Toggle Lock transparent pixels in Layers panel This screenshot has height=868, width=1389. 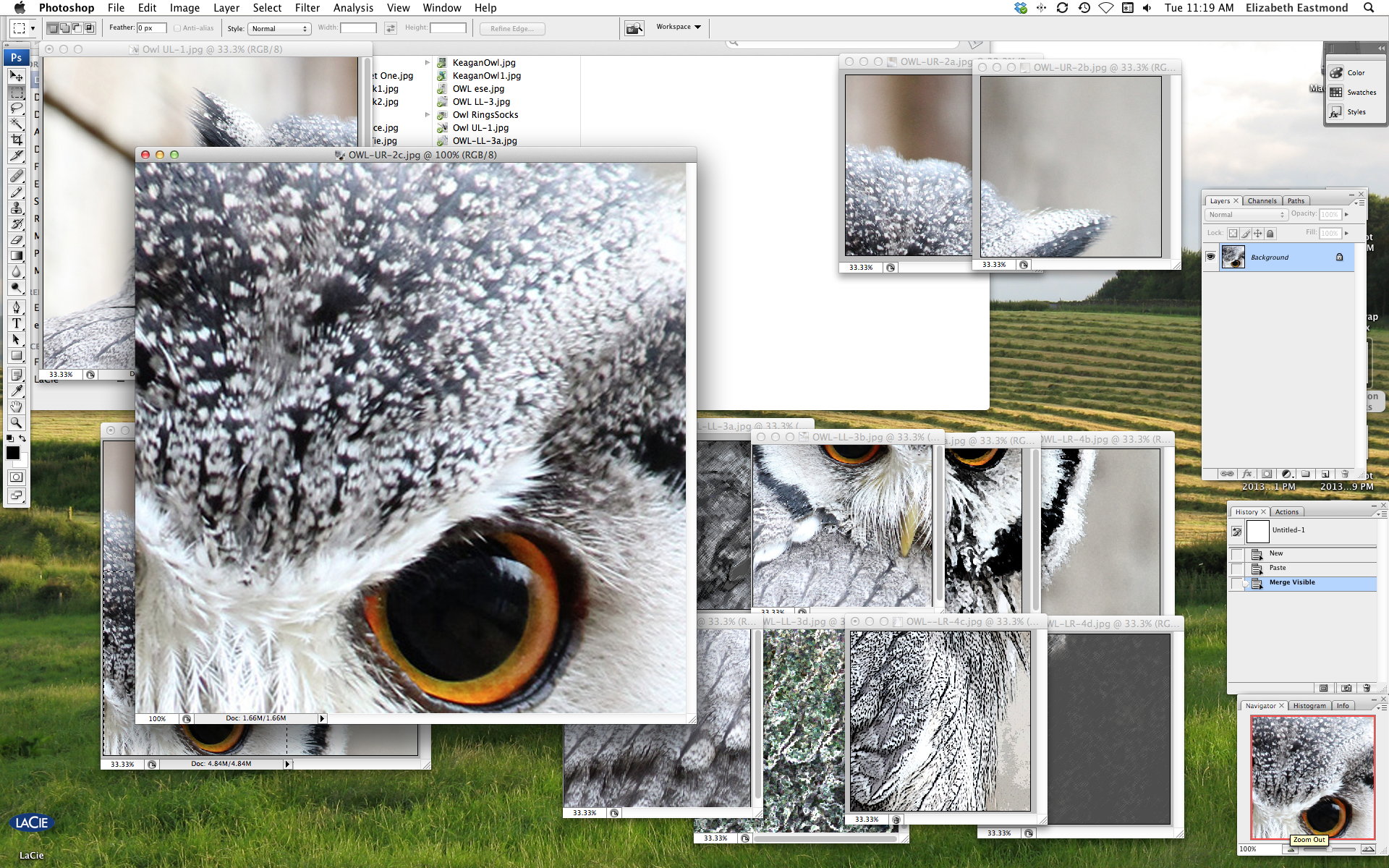1233,233
